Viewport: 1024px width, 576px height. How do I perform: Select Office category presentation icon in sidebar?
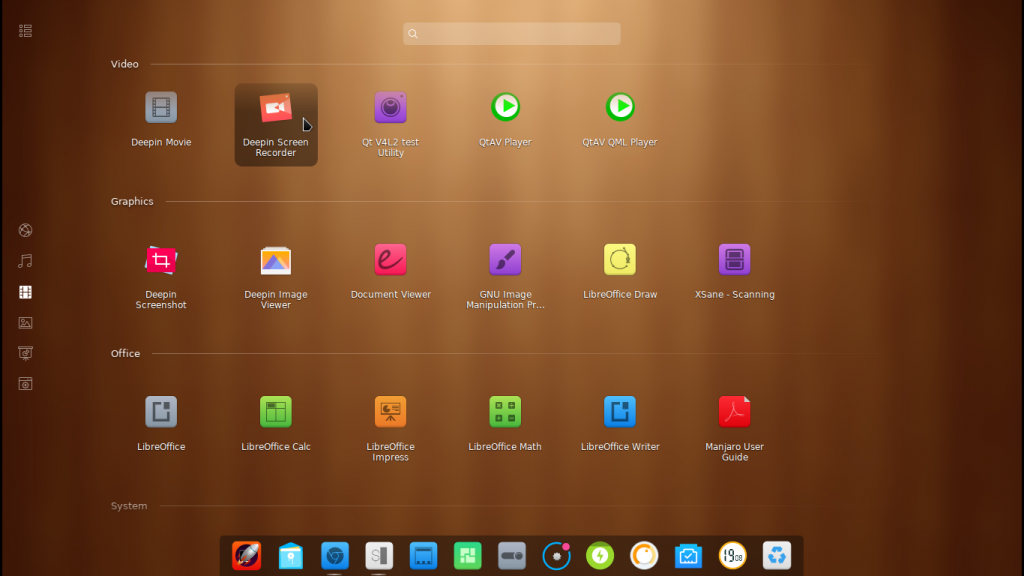[x=26, y=353]
